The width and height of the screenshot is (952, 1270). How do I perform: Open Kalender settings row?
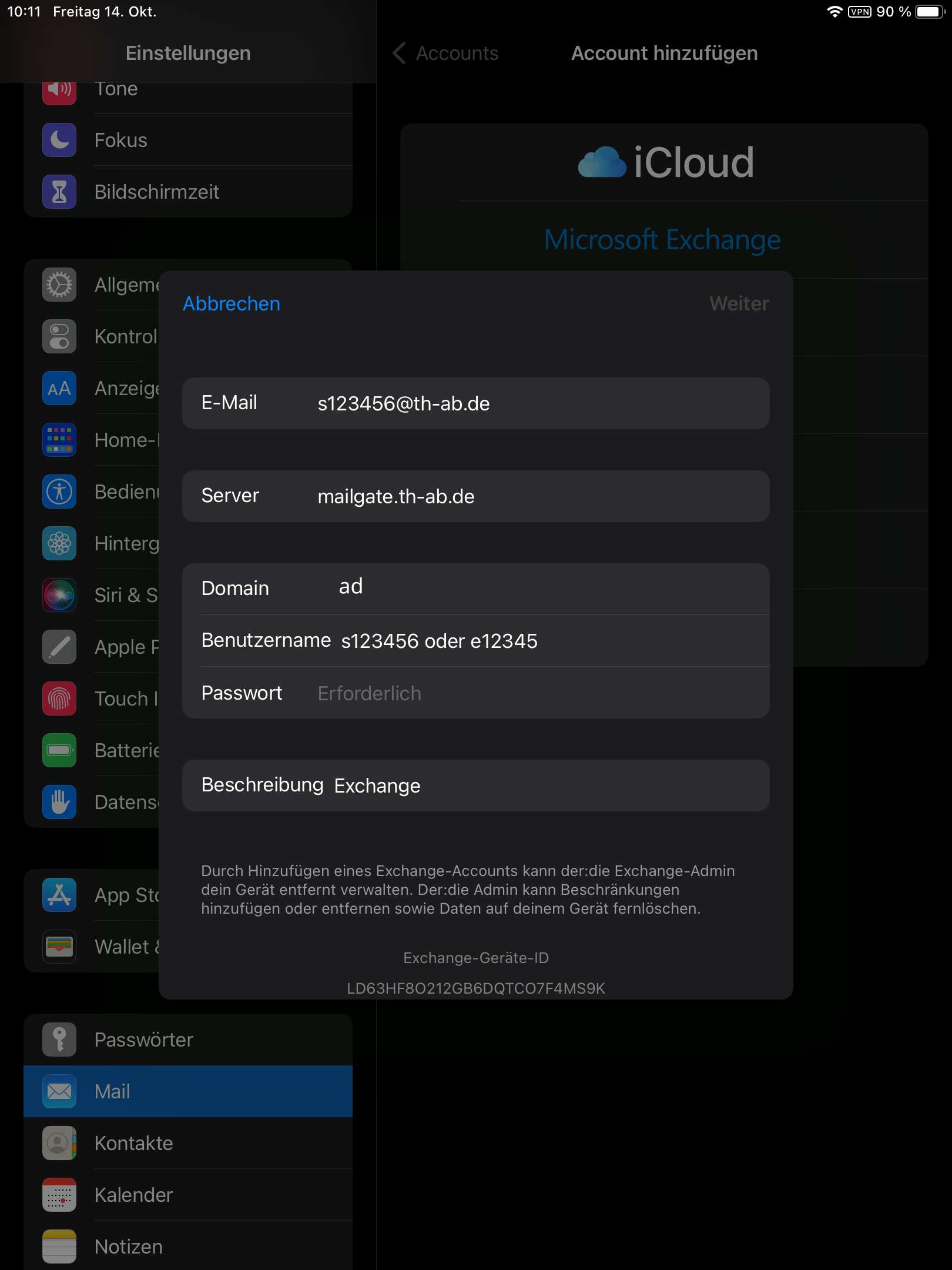(188, 1195)
